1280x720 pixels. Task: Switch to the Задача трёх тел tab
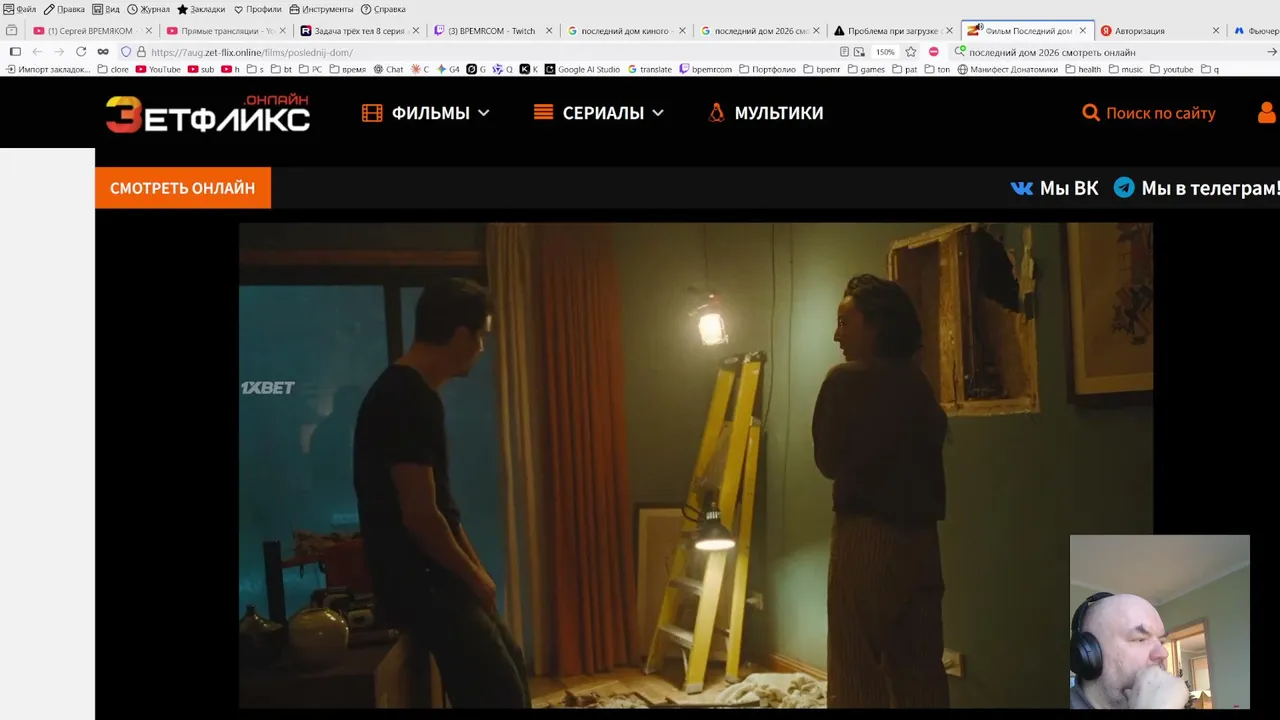click(359, 31)
